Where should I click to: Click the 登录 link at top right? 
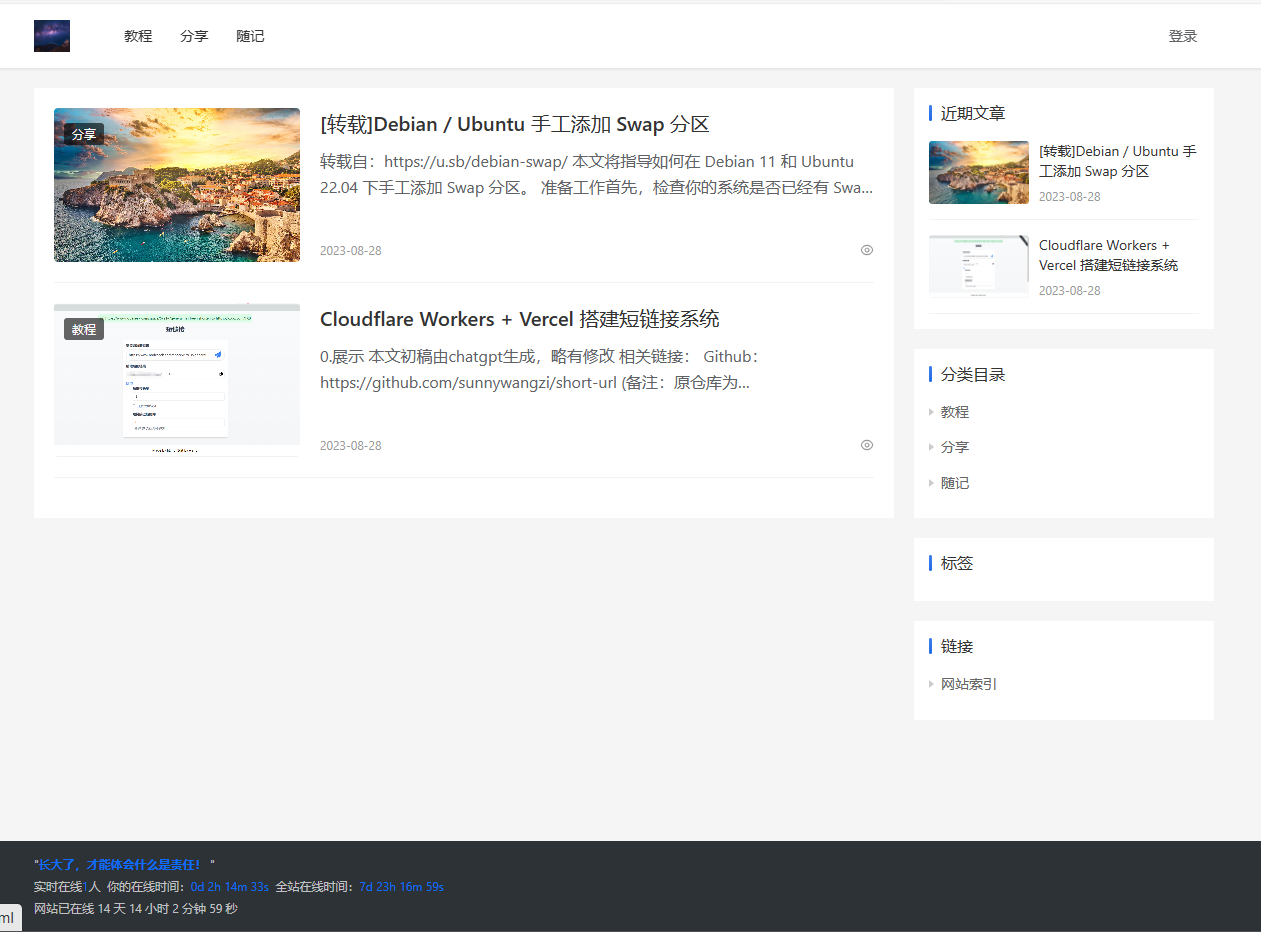(x=1182, y=35)
